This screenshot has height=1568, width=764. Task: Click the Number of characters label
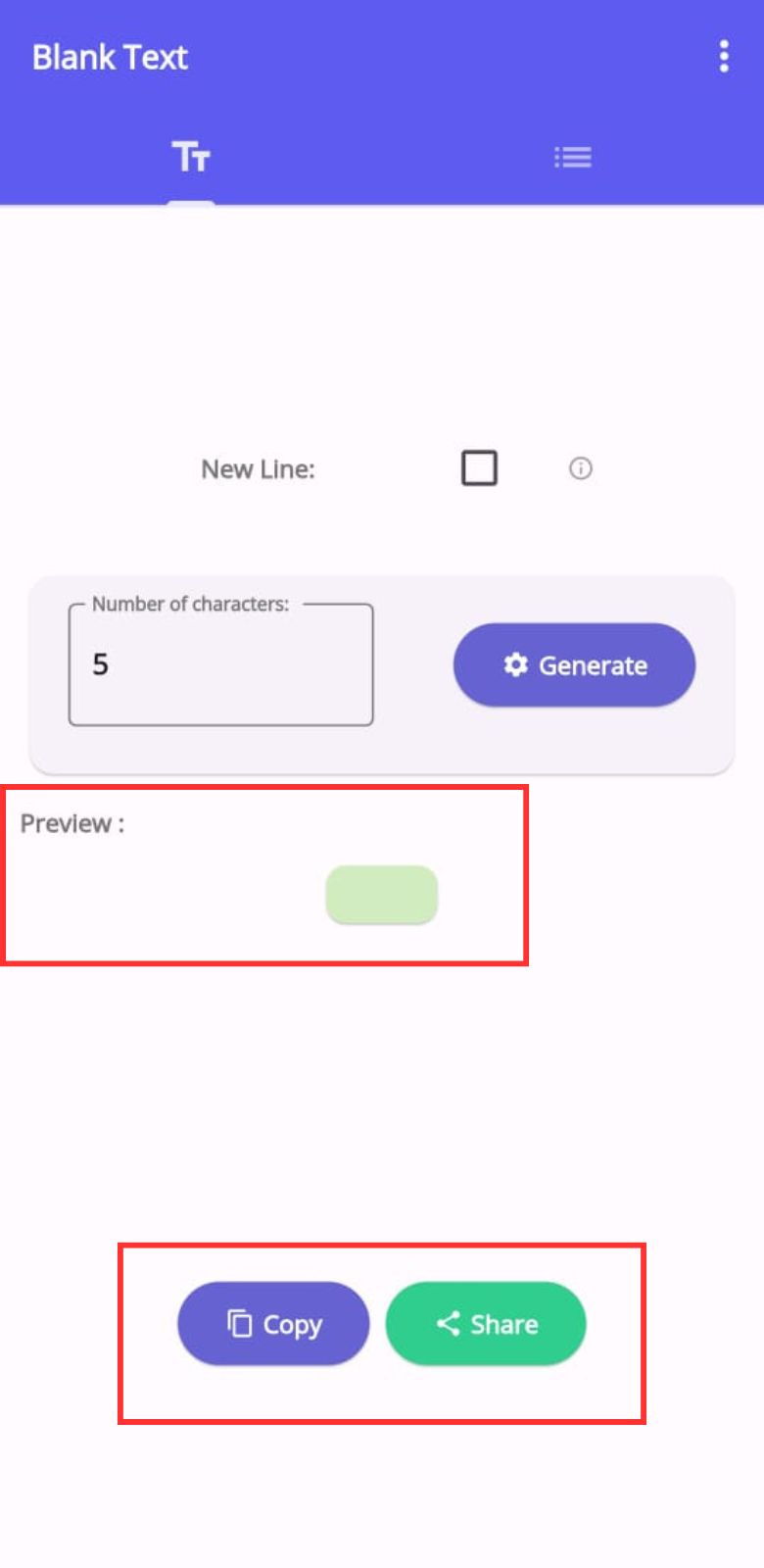pyautogui.click(x=190, y=604)
